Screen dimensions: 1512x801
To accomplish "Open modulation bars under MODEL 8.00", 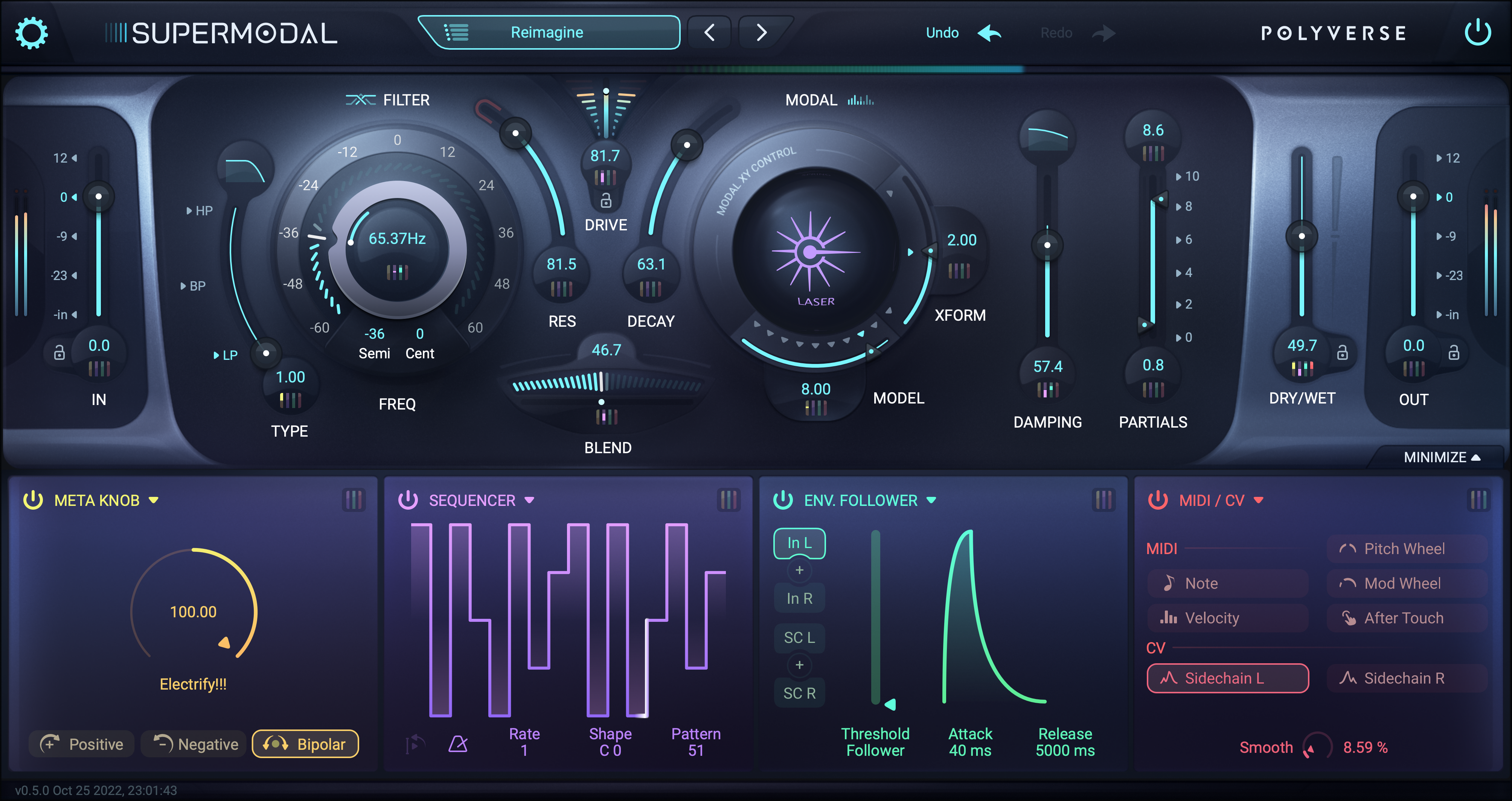I will tap(816, 407).
